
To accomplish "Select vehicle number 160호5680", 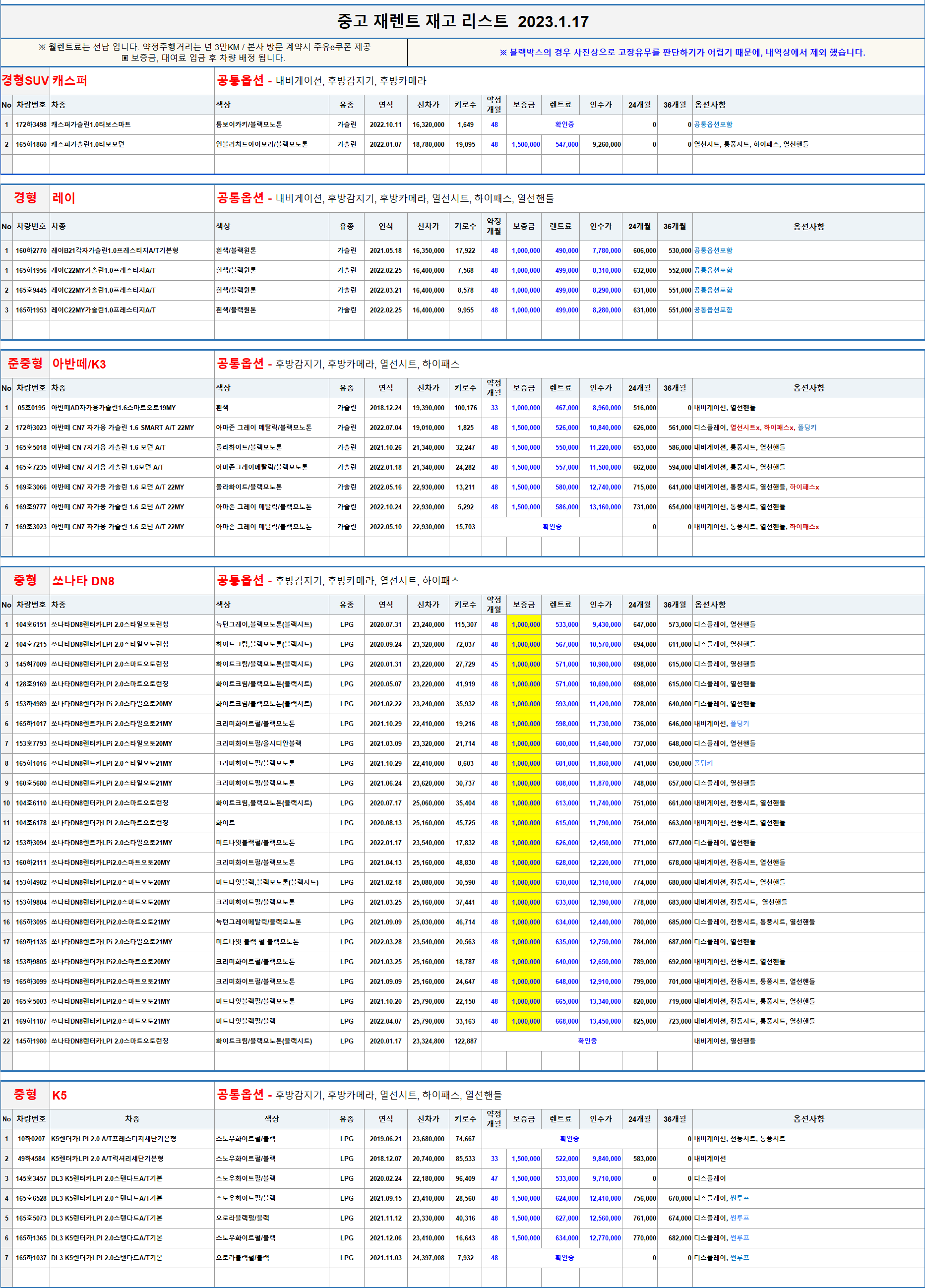I will [x=31, y=784].
